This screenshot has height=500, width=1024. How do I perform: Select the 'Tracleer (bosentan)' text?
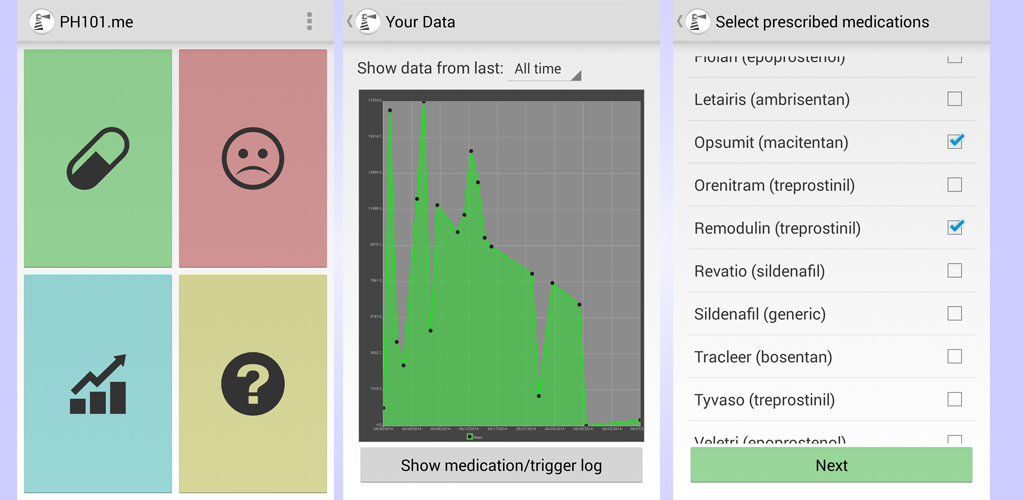[x=763, y=358]
